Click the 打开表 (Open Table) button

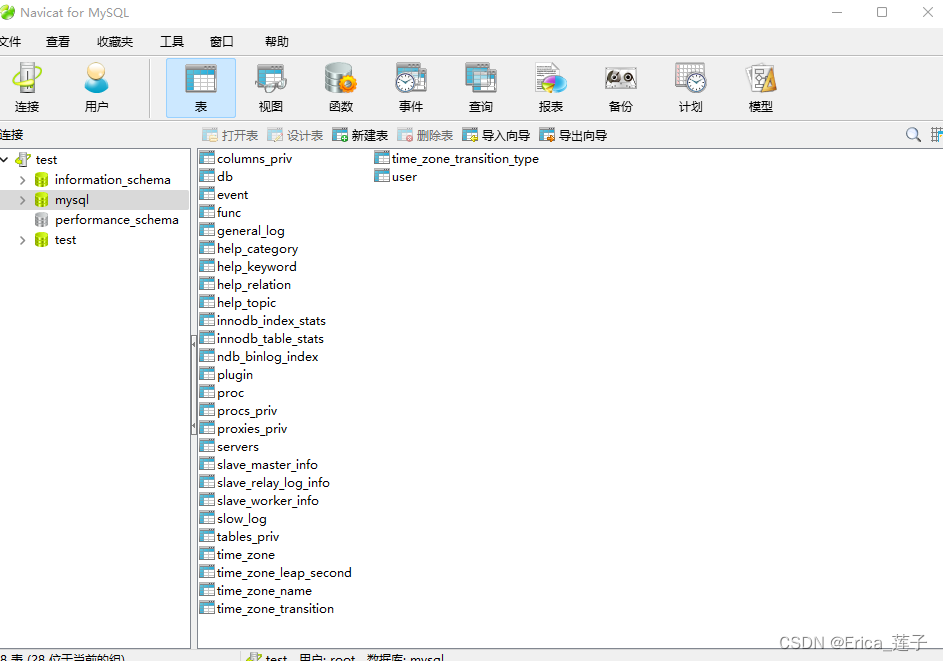pyautogui.click(x=230, y=135)
